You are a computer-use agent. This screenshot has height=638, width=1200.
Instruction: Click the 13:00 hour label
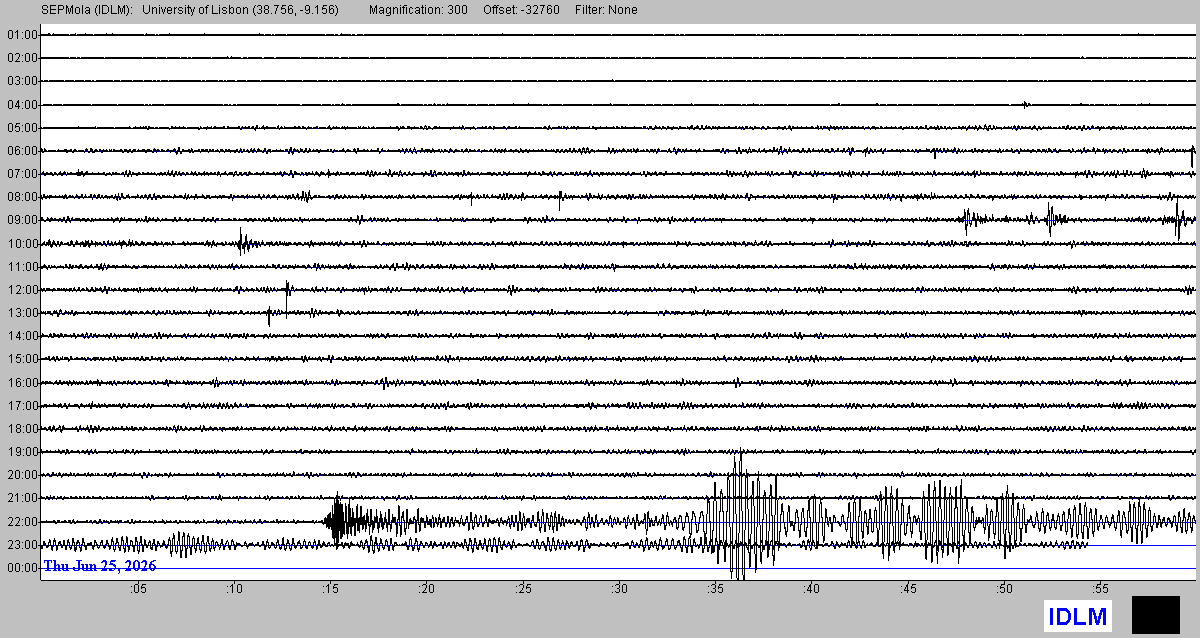[22, 313]
